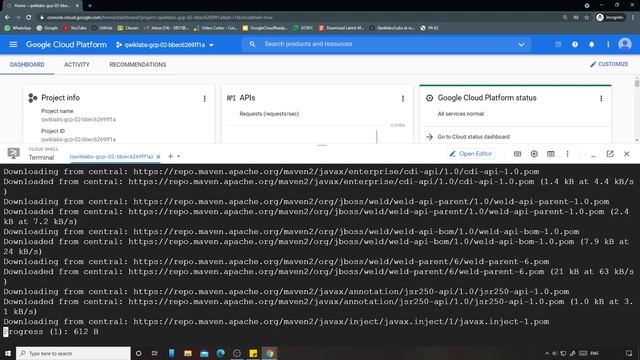640x360 pixels.
Task: Click the Incognito profile indicator
Action: (x=610, y=17)
